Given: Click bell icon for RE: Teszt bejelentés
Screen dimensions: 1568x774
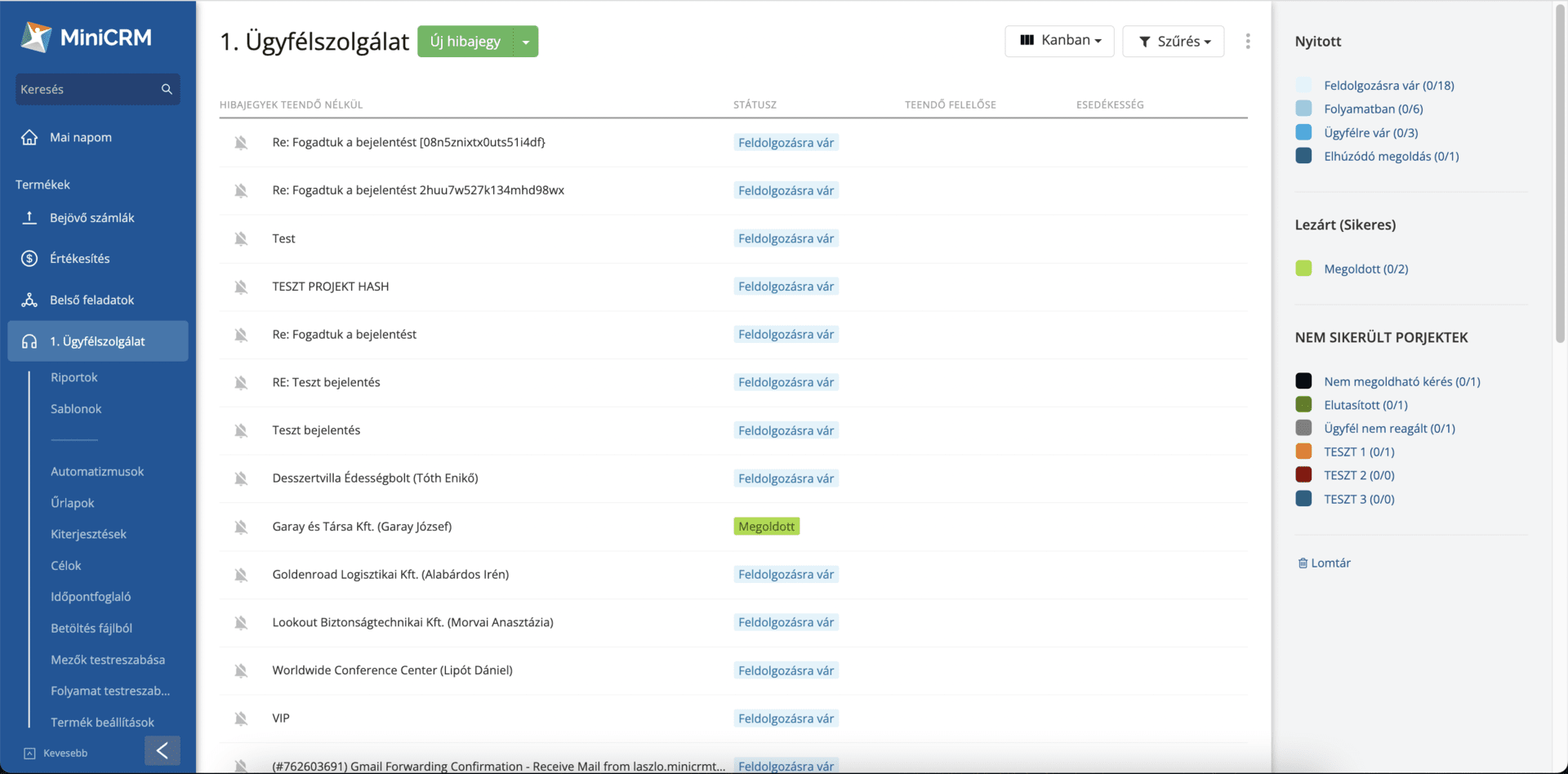Looking at the screenshot, I should [x=241, y=382].
